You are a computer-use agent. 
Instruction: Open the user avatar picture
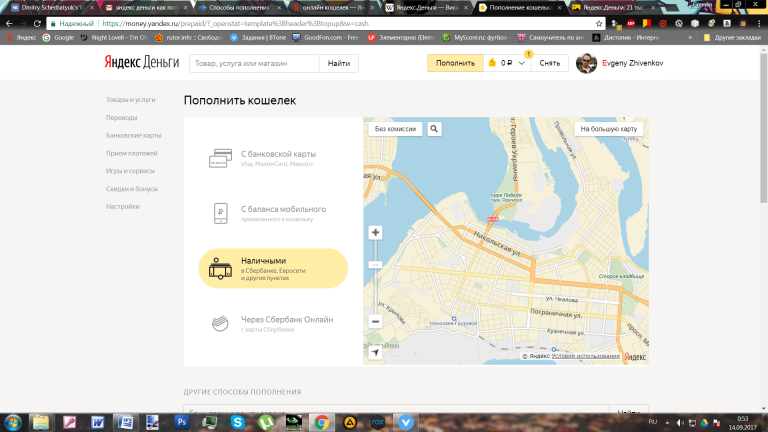[x=586, y=63]
